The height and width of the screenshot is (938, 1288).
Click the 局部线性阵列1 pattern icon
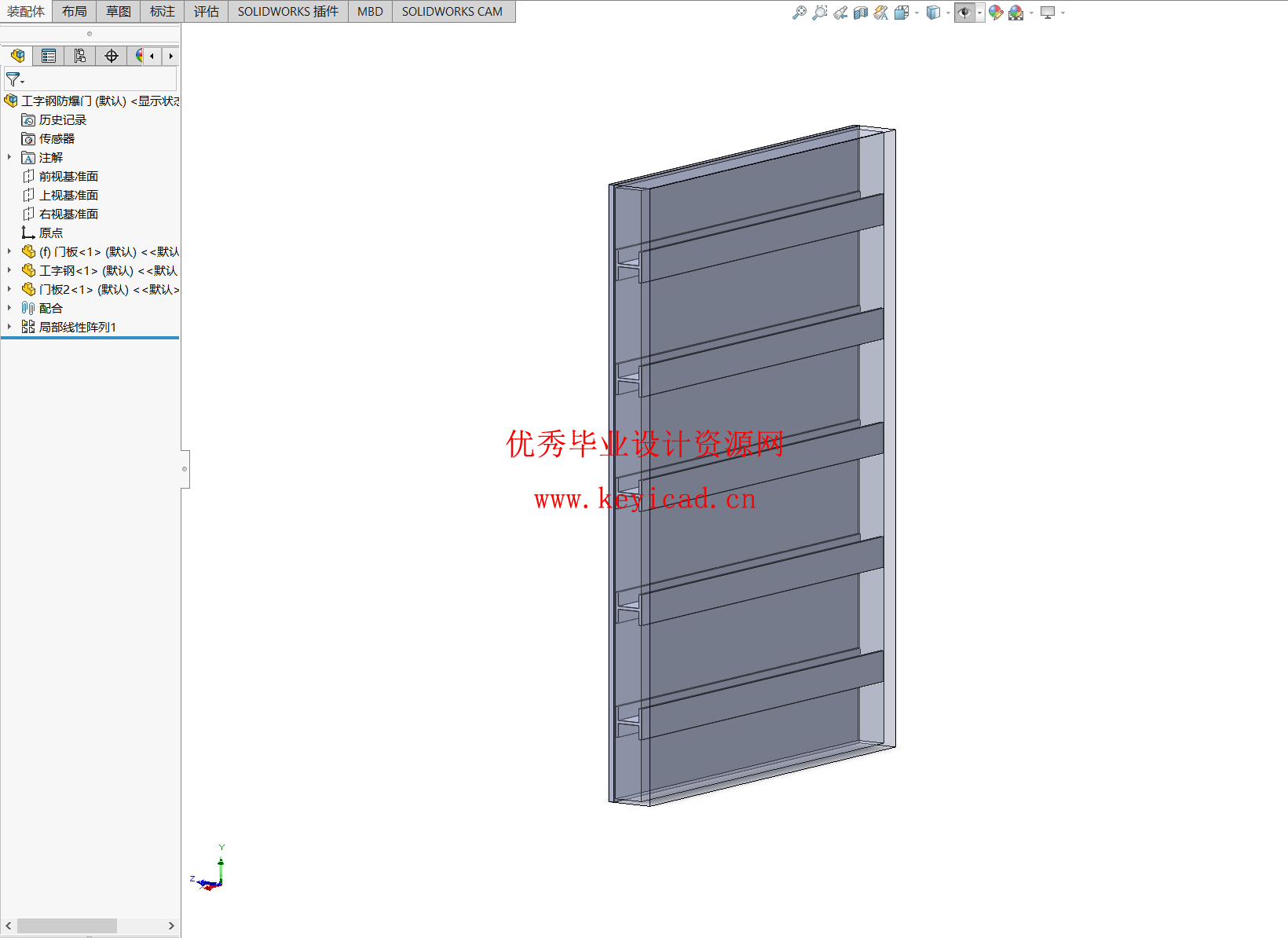(x=28, y=327)
